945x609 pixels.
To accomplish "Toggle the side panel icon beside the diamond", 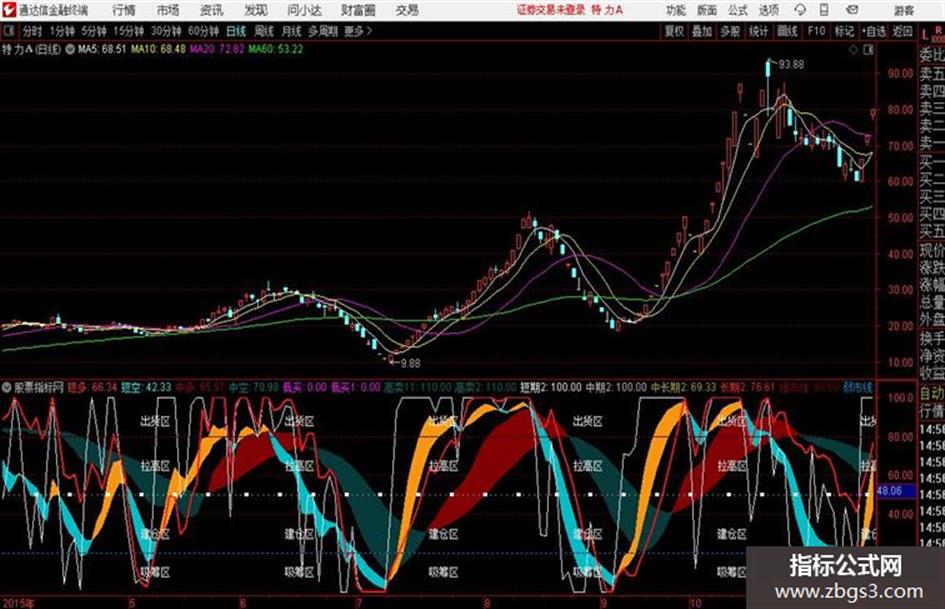I will point(868,50).
